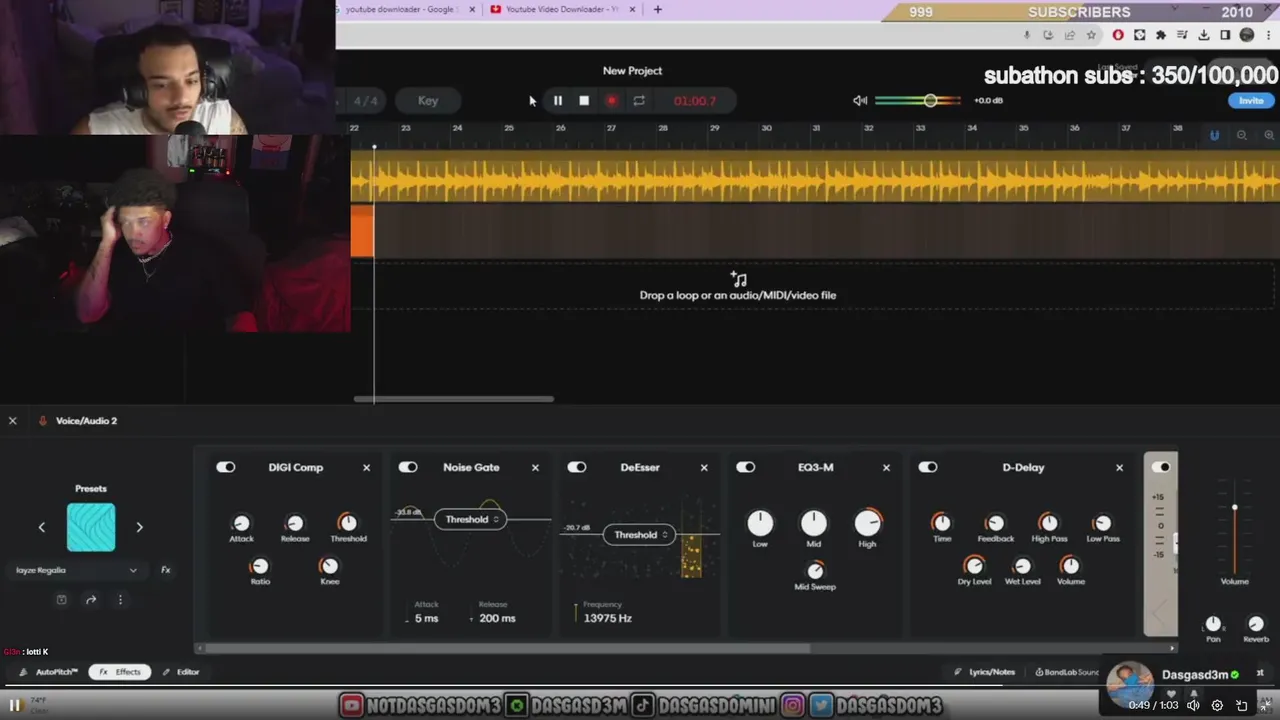Click the Noise Gate 5 ms attack value
1280x720 pixels.
pos(427,618)
